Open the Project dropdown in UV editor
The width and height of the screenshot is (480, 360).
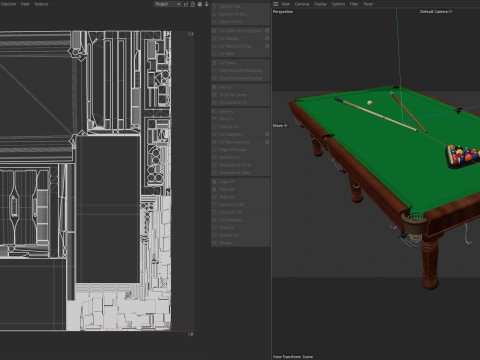pyautogui.click(x=168, y=4)
